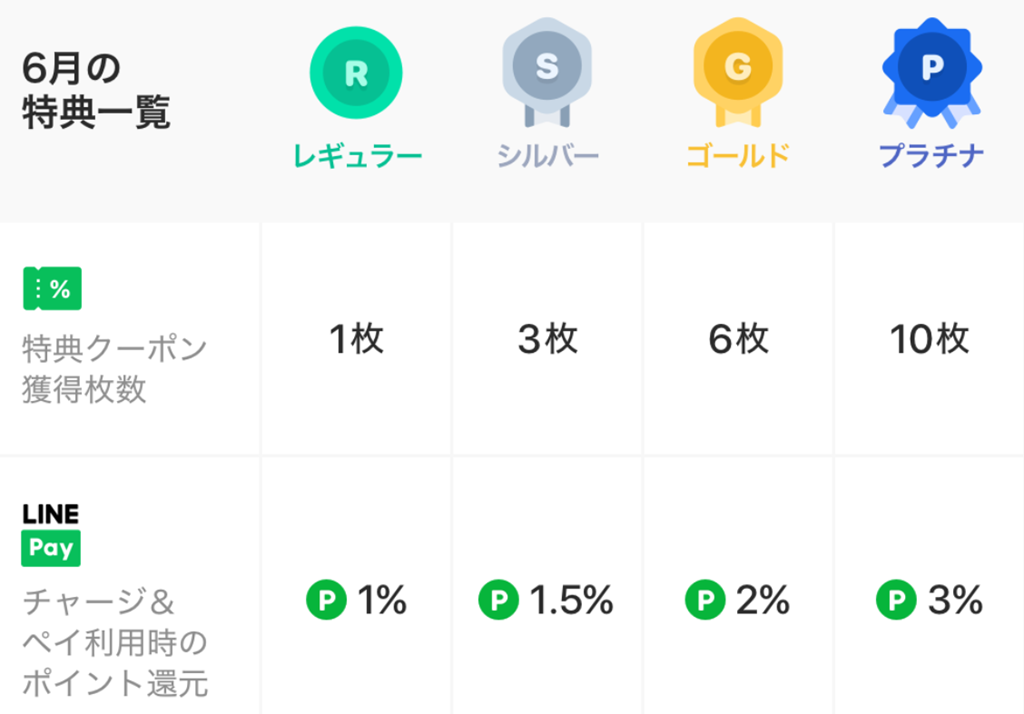The height and width of the screenshot is (714, 1024).
Task: Click the green P point icon beside 2%
Action: tap(705, 599)
